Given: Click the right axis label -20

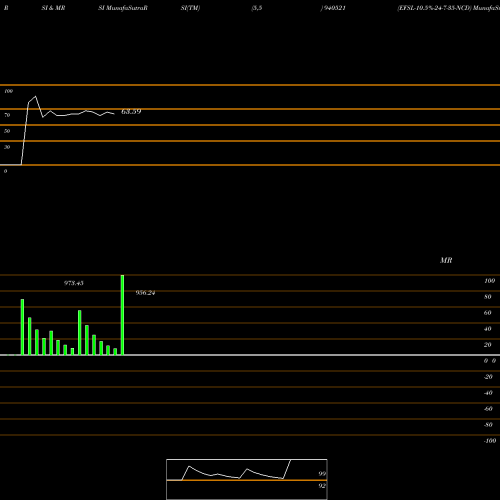Looking at the screenshot, I should tap(488, 377).
